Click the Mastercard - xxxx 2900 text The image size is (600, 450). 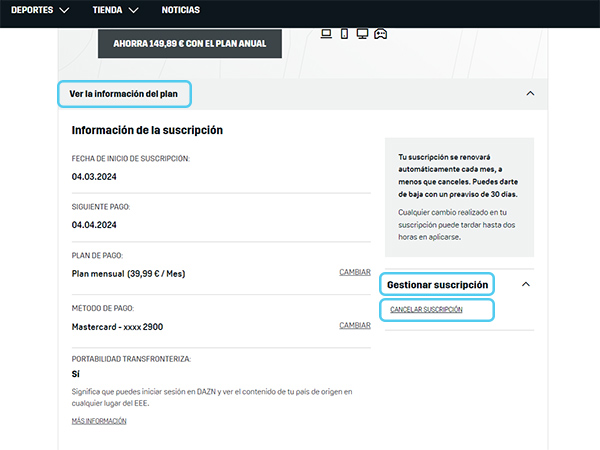tap(117, 327)
